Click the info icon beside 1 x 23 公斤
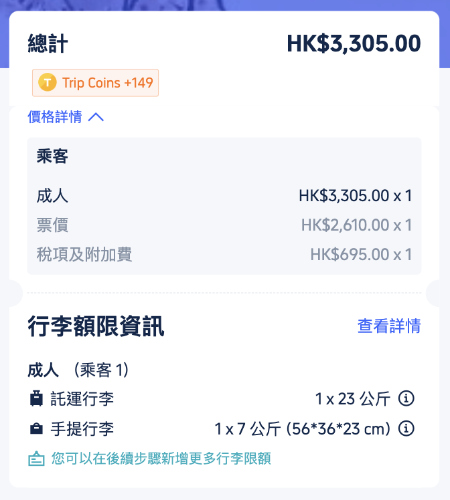Image resolution: width=450 pixels, height=500 pixels. 406,398
